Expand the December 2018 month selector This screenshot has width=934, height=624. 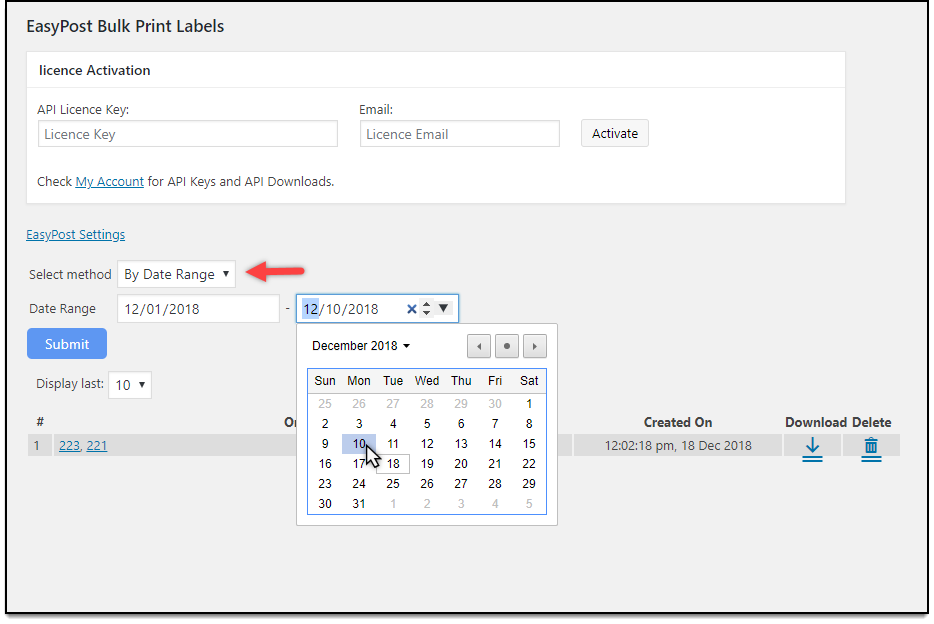tap(361, 346)
